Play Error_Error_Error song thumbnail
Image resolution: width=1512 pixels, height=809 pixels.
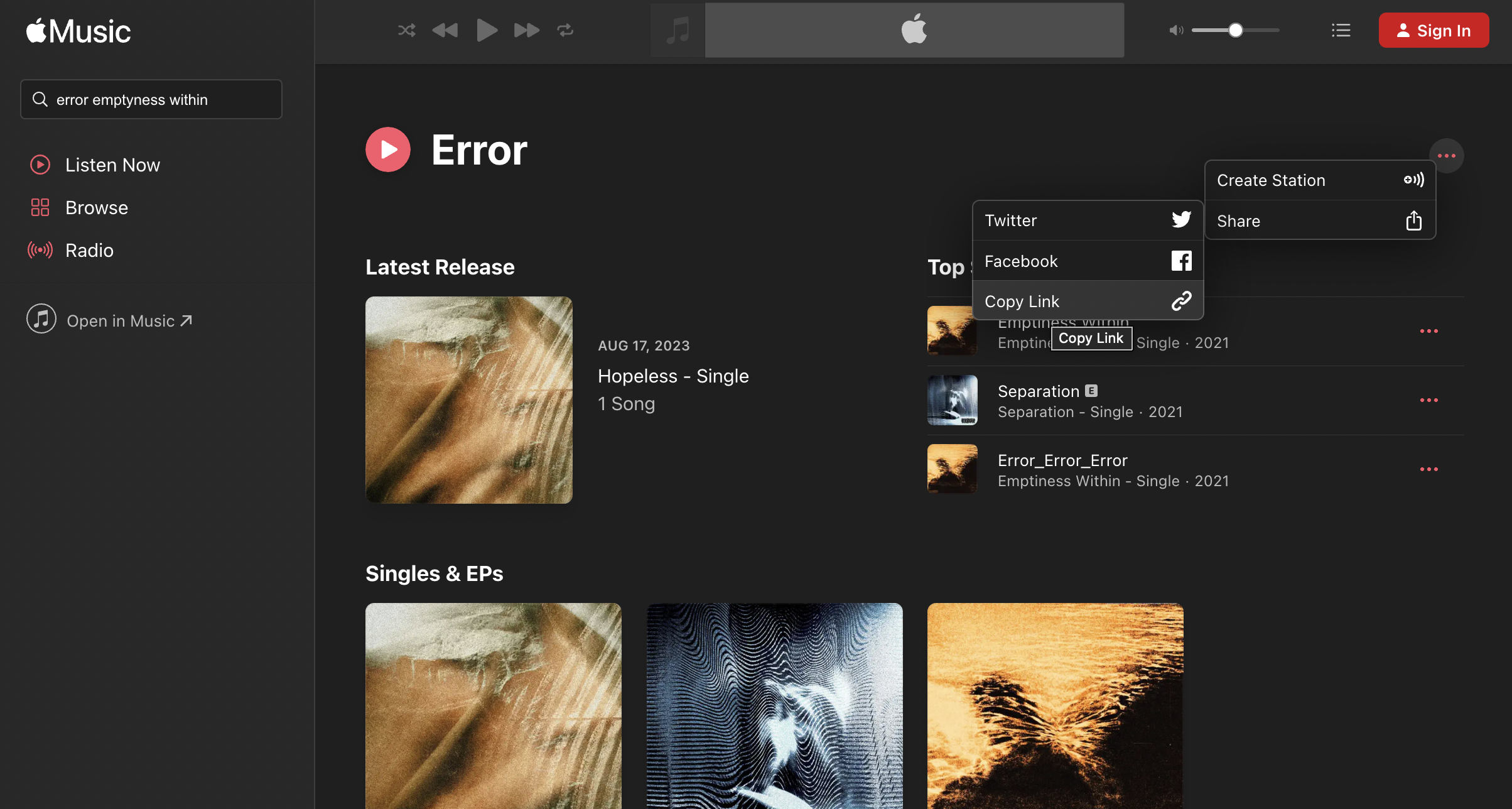coord(953,469)
